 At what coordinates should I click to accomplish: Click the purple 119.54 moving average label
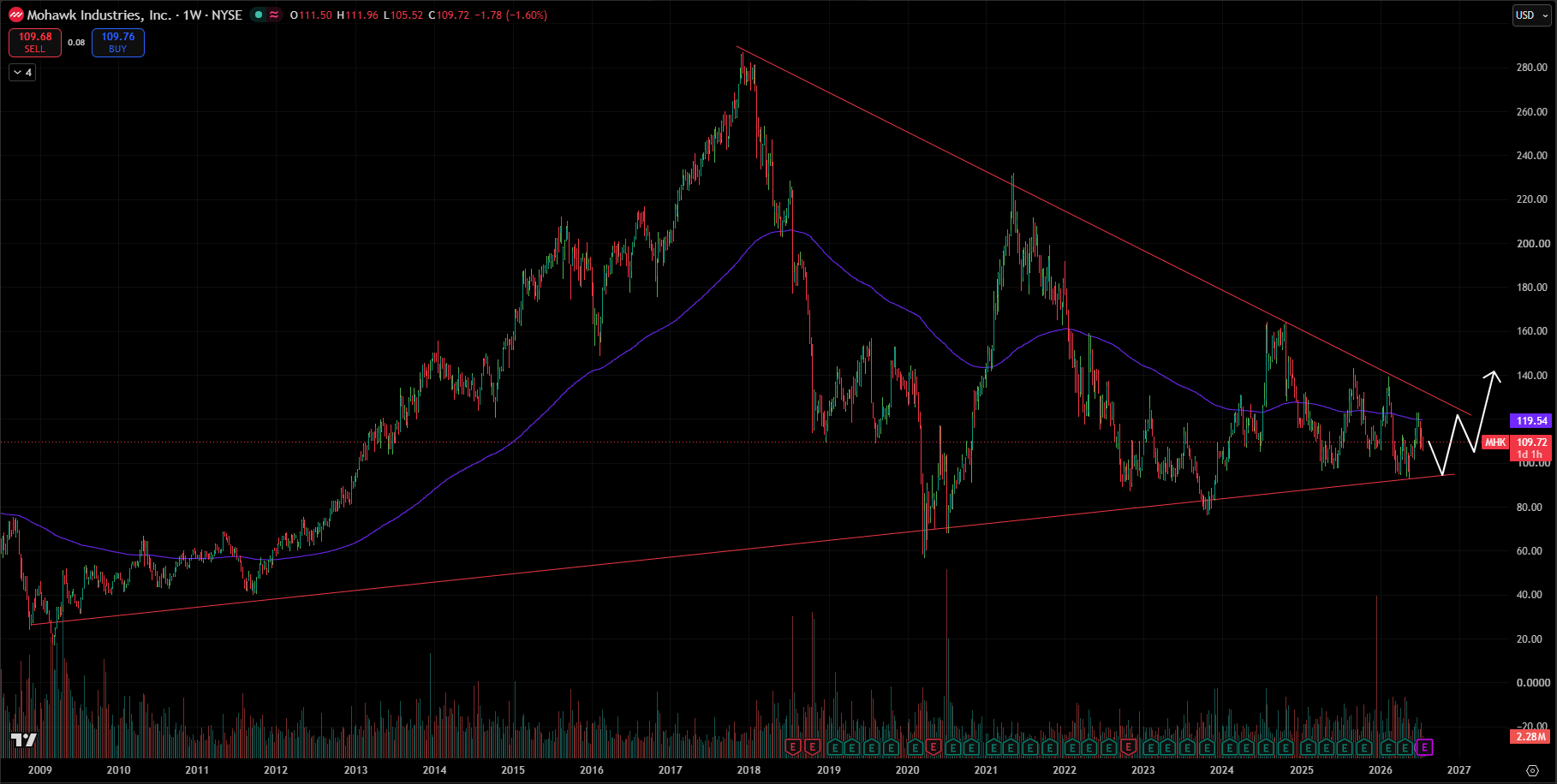[x=1531, y=421]
